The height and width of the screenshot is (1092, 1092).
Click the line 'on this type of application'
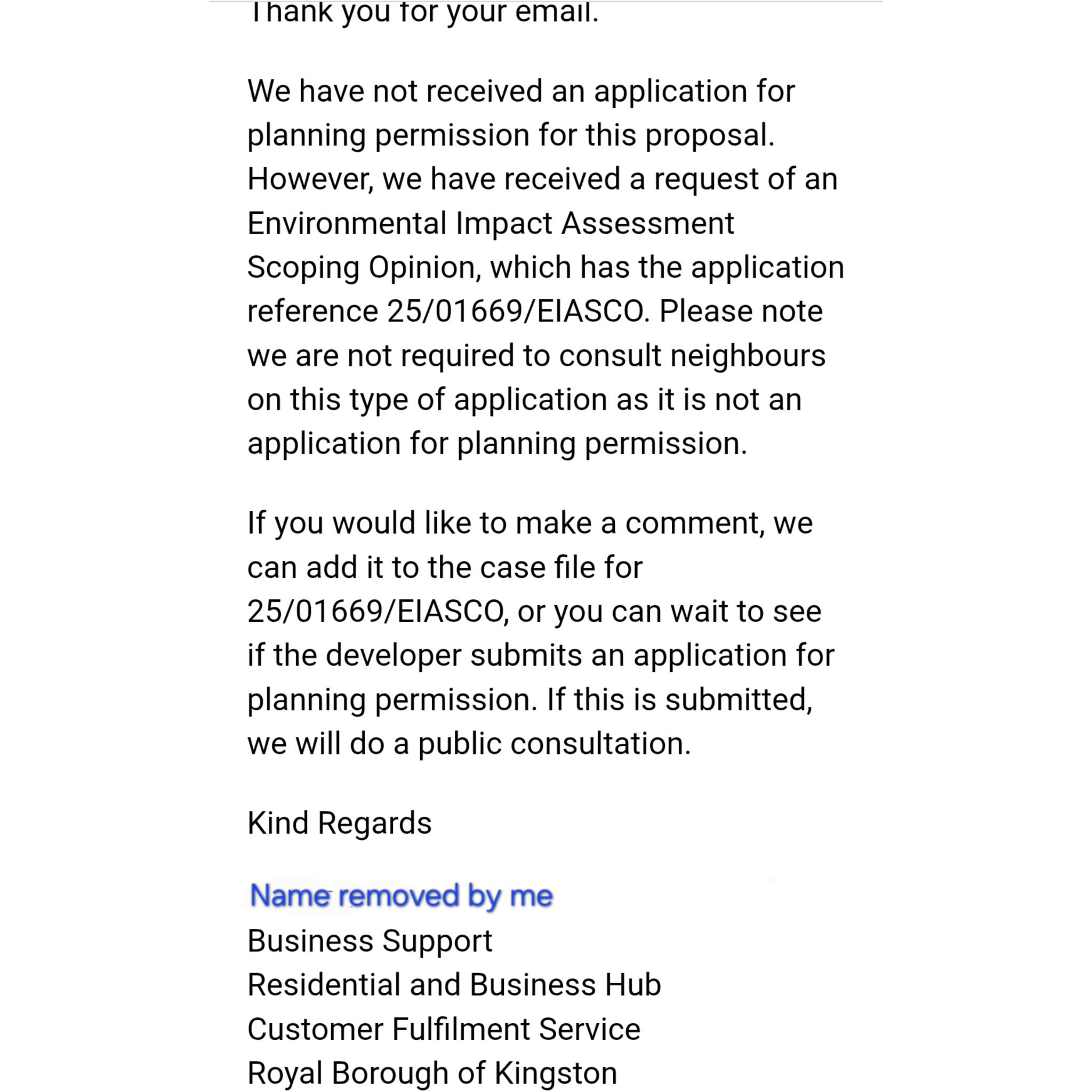(x=524, y=399)
